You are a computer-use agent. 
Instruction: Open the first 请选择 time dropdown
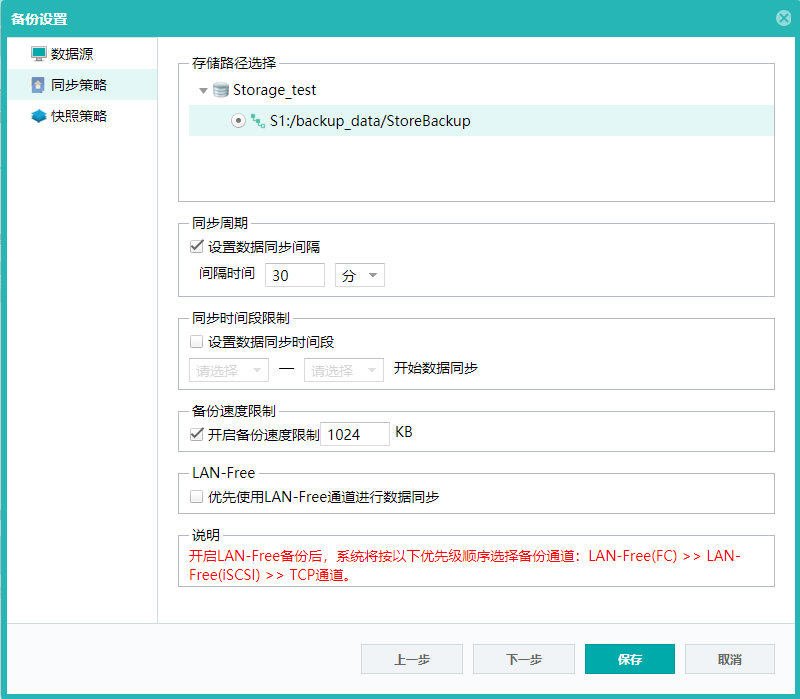pos(229,369)
